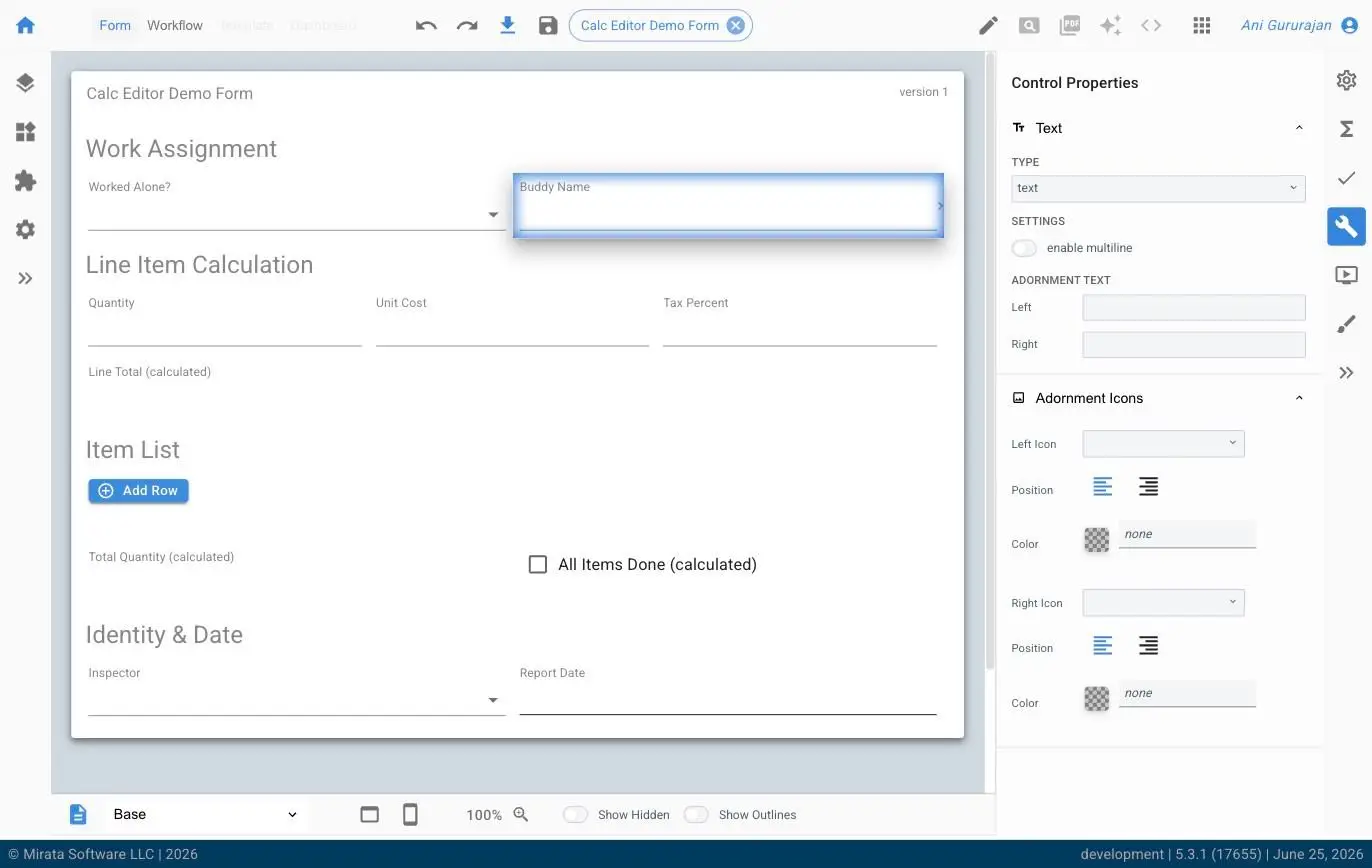Set Right Icon position to right-aligned
Image resolution: width=1372 pixels, height=868 pixels.
point(1148,646)
